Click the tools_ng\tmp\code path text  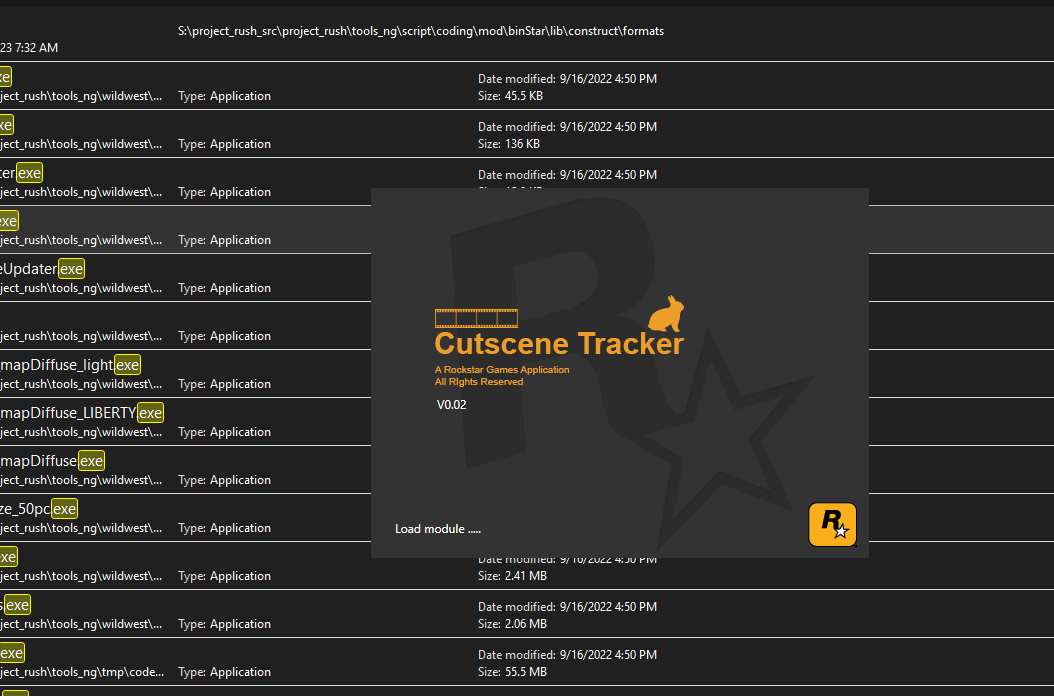click(81, 672)
